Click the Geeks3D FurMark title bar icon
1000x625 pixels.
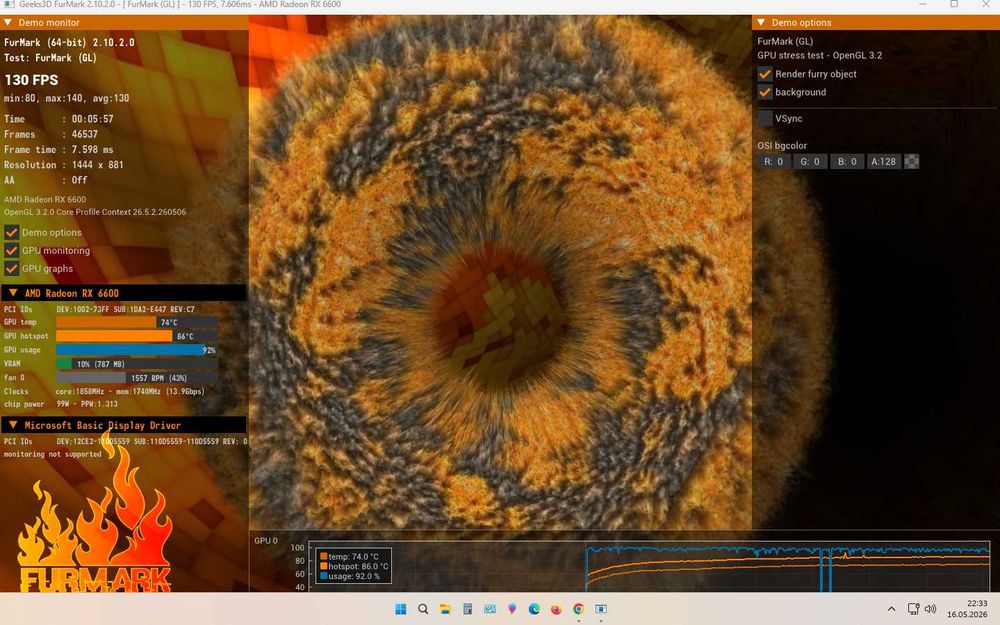(x=9, y=4)
